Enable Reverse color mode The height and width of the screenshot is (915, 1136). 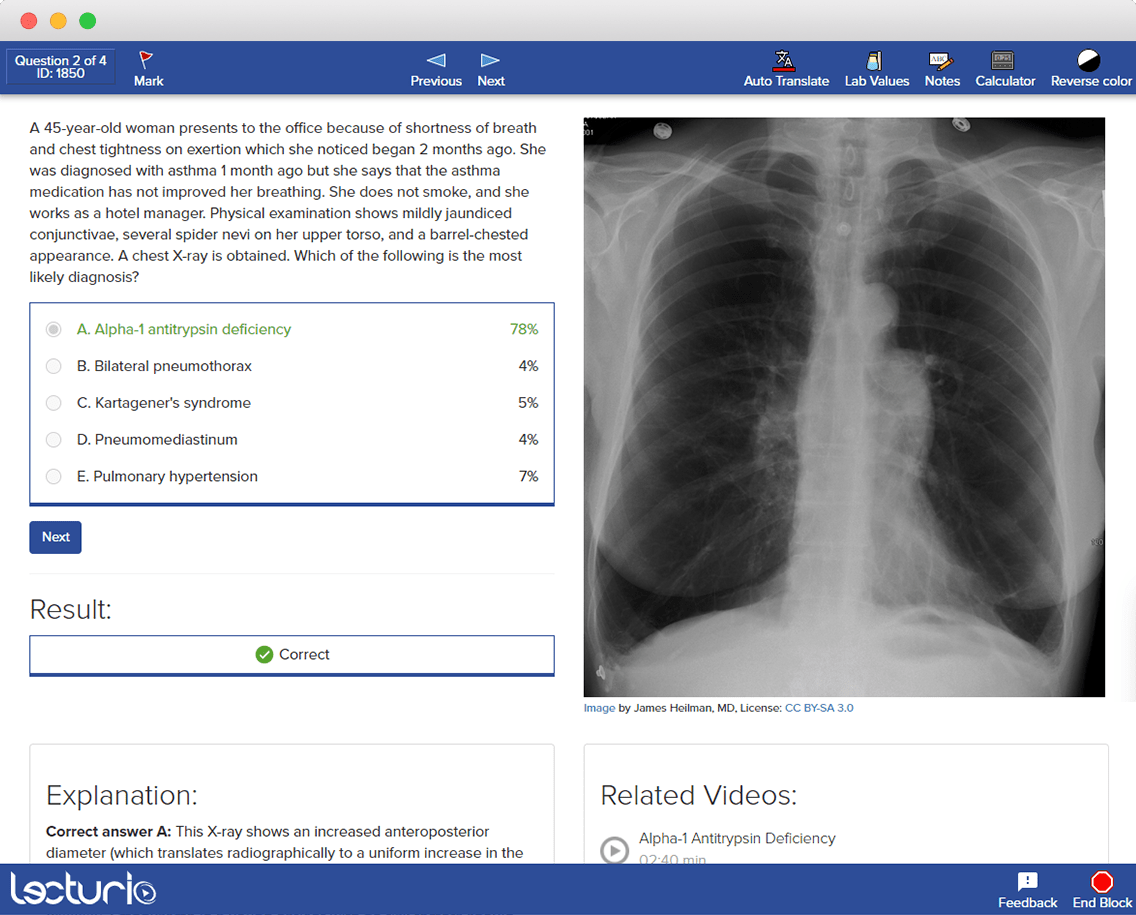[1089, 68]
